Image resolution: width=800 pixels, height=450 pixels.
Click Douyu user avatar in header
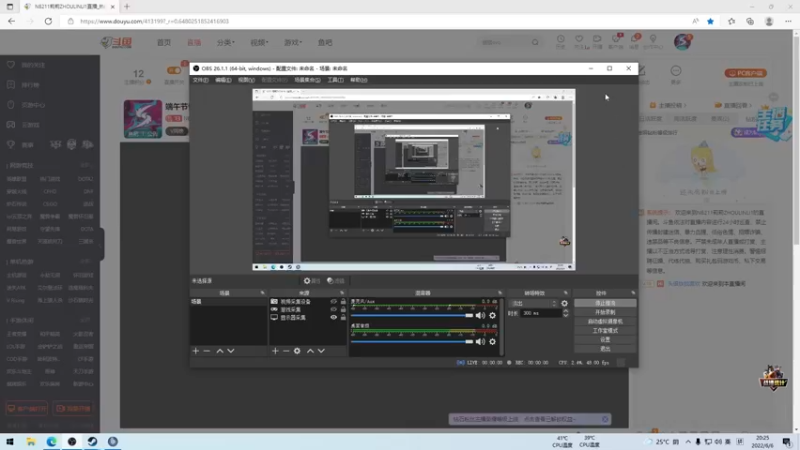[682, 42]
